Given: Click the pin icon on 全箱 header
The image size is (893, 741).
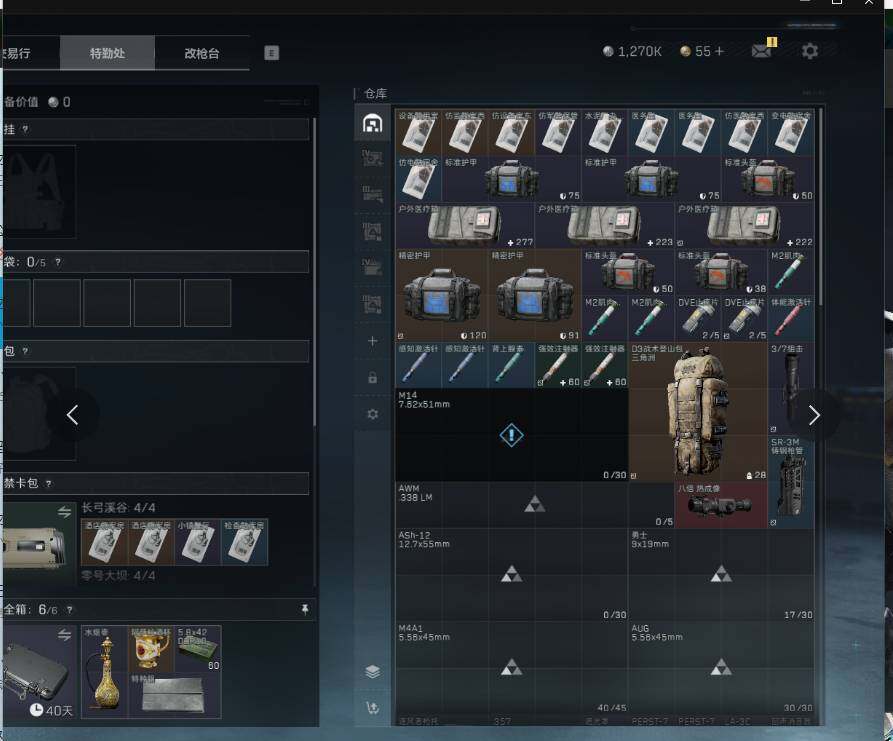Looking at the screenshot, I should click(x=305, y=609).
